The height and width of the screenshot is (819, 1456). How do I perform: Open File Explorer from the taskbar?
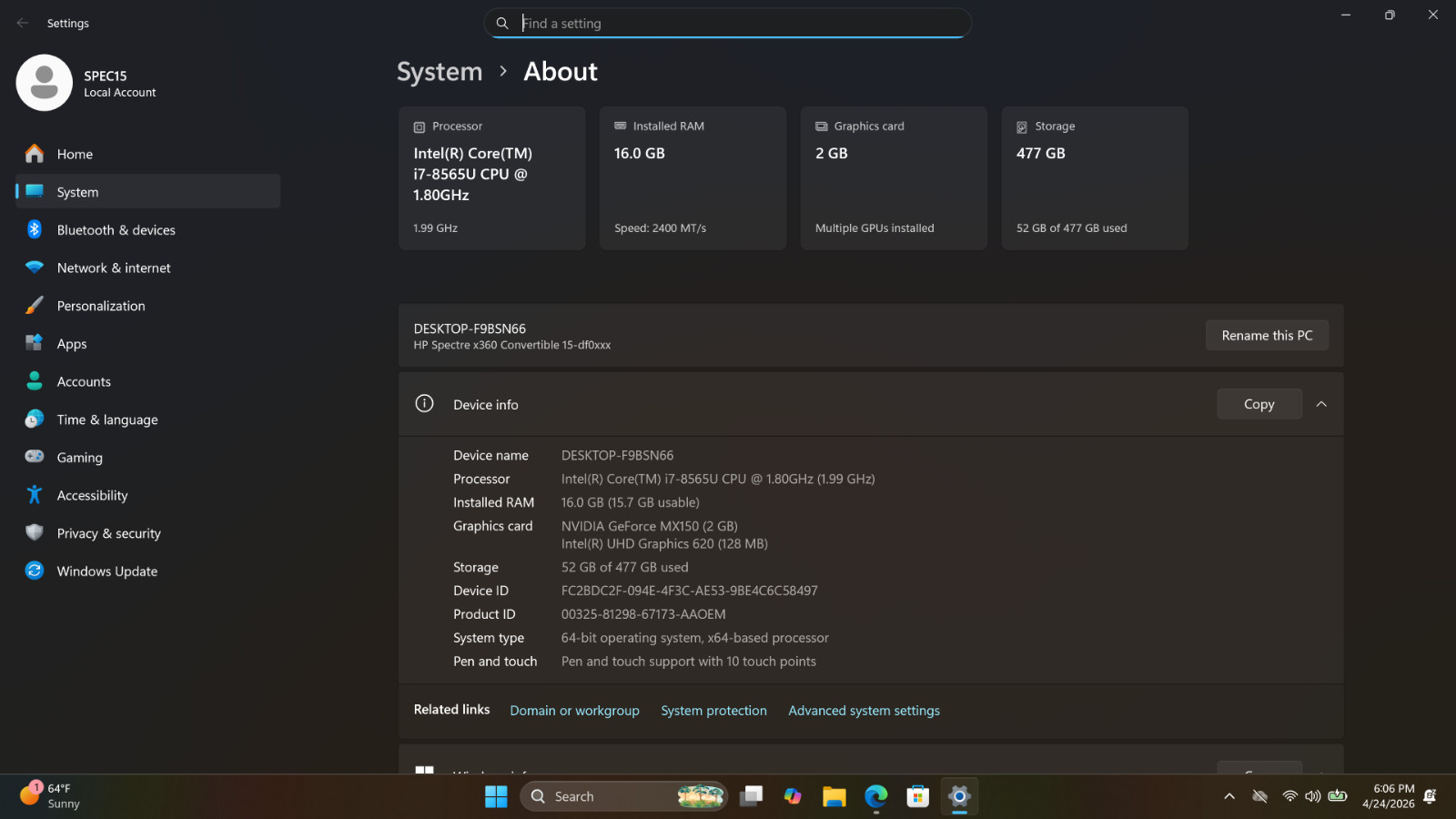(834, 796)
